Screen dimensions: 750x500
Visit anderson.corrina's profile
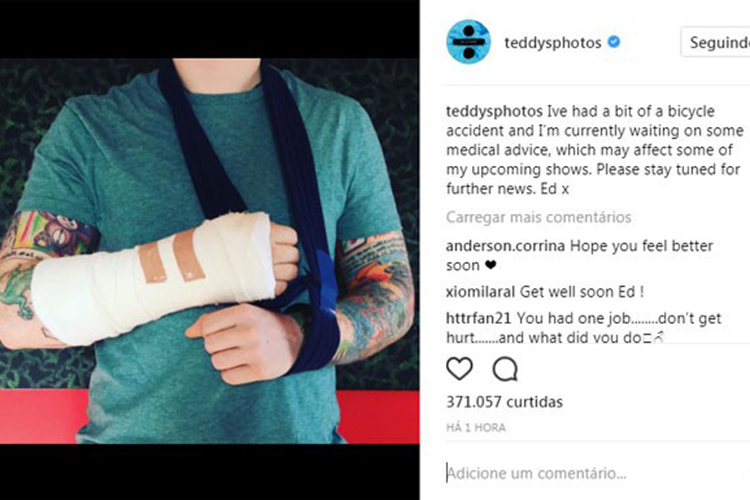[505, 246]
